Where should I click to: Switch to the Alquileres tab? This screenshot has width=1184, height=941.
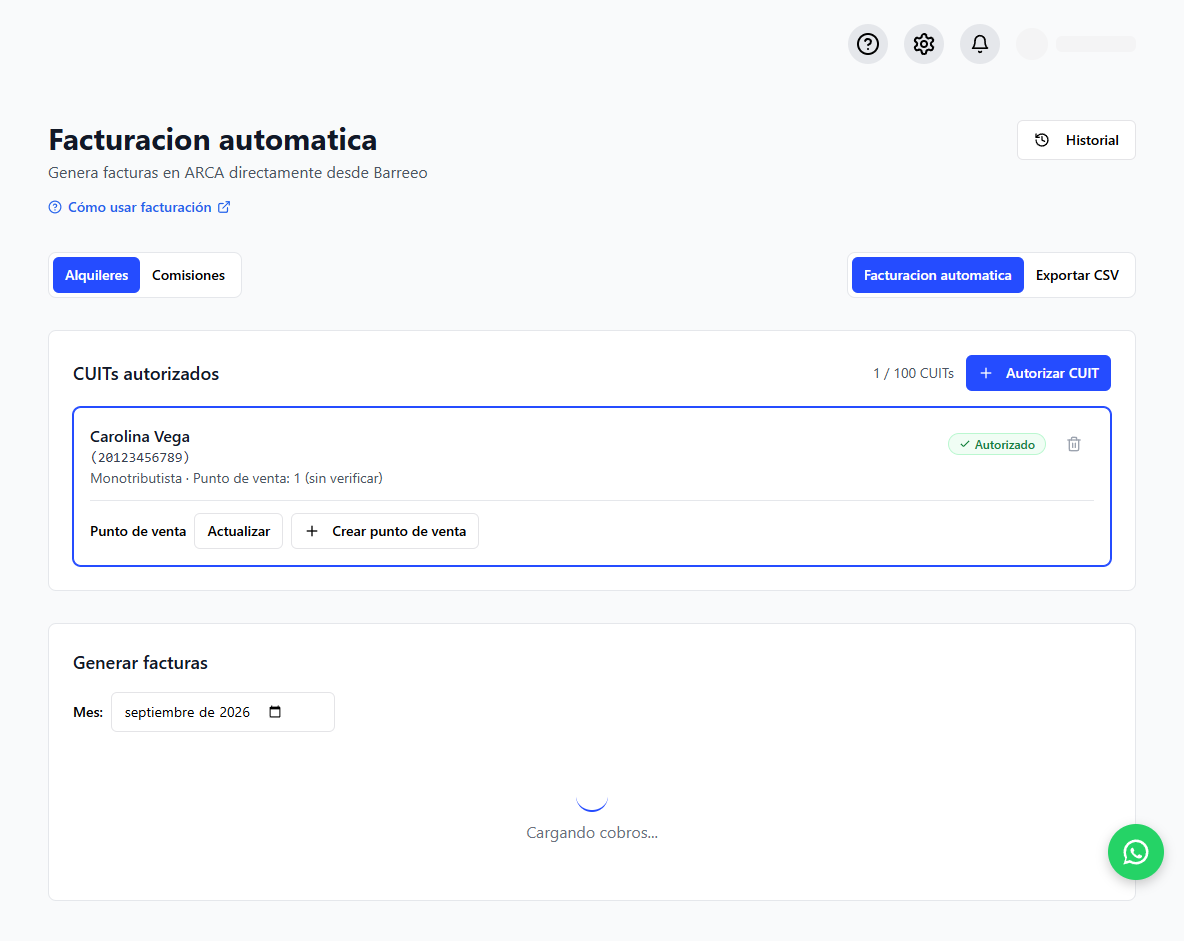click(97, 275)
